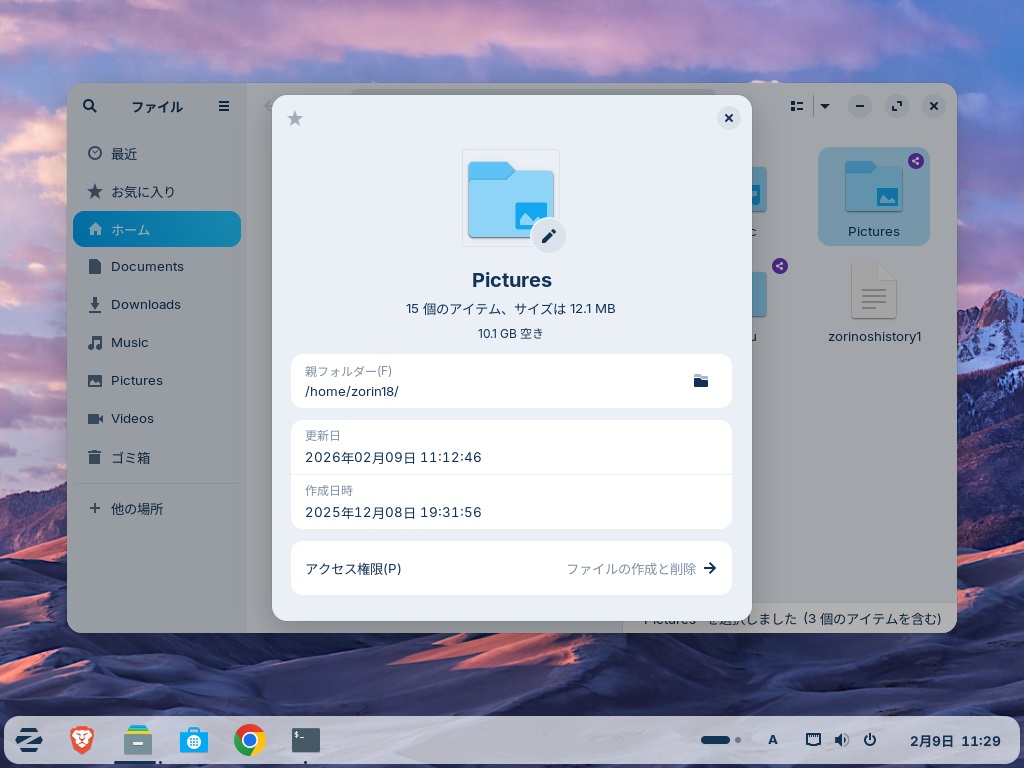Go to Documents in sidebar
This screenshot has width=1024, height=768.
pos(147,267)
